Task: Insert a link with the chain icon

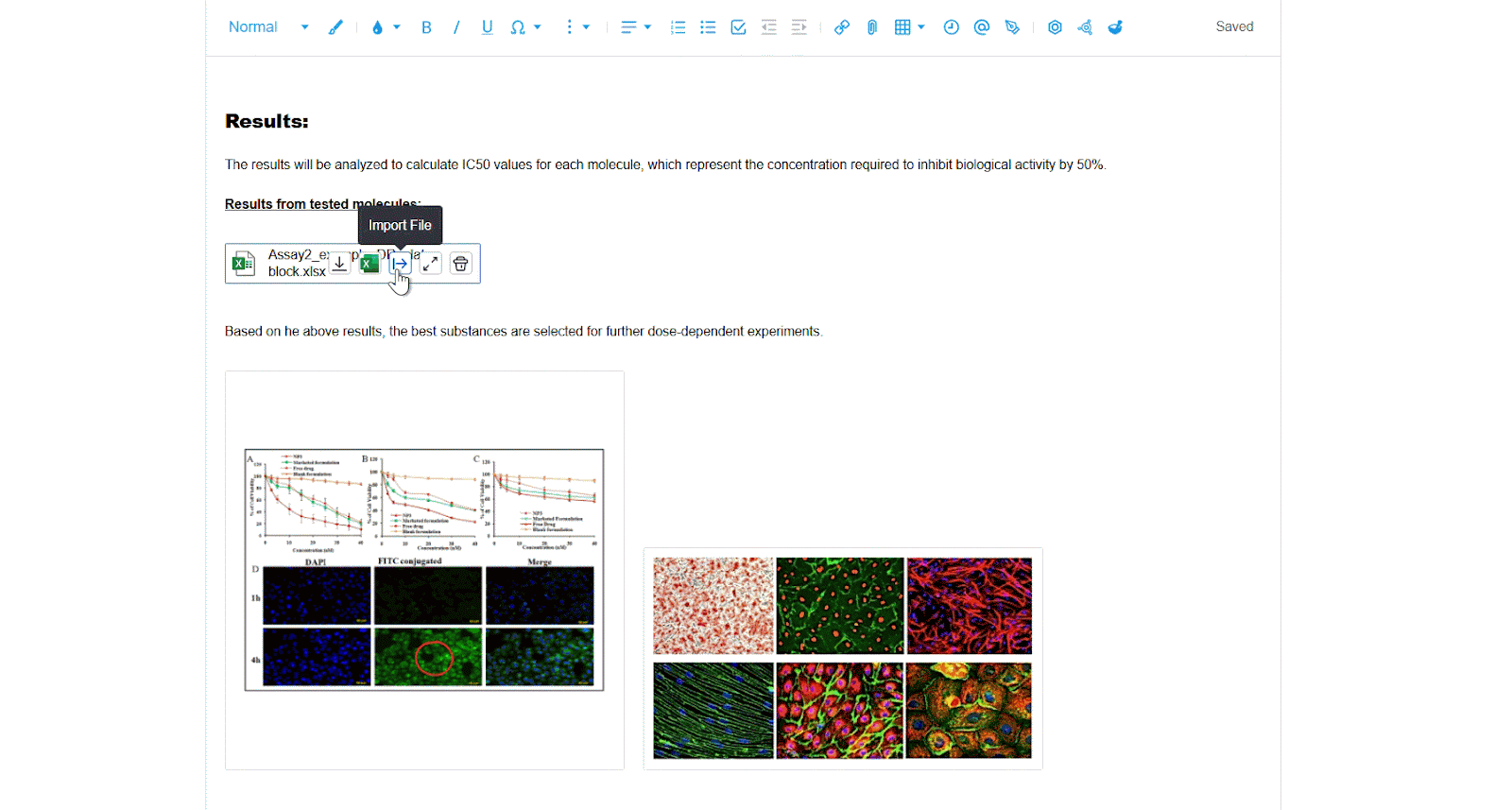Action: (841, 27)
